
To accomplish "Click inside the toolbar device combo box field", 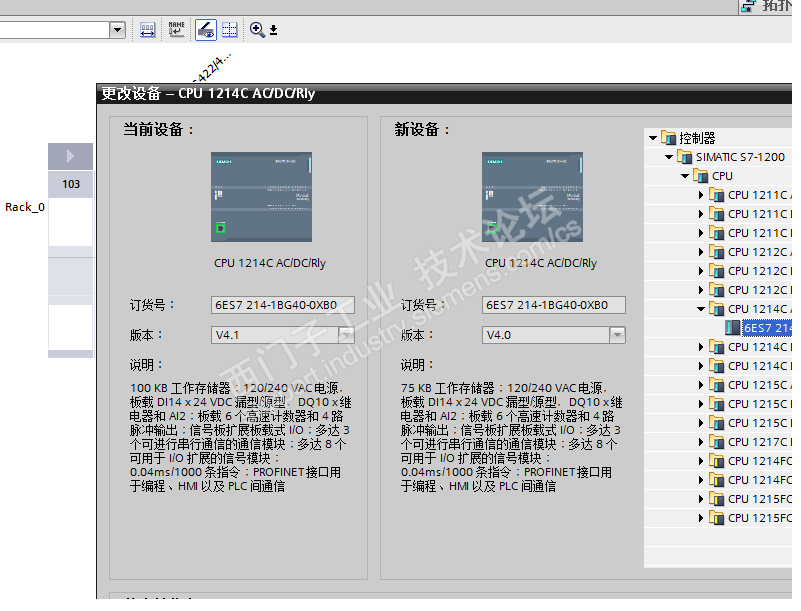I will [x=55, y=30].
